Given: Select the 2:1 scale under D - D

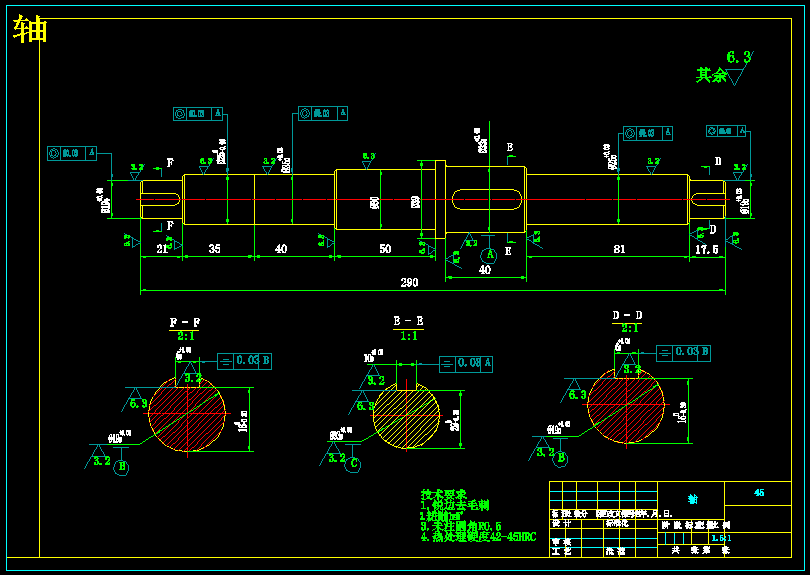Looking at the screenshot, I should click(629, 329).
